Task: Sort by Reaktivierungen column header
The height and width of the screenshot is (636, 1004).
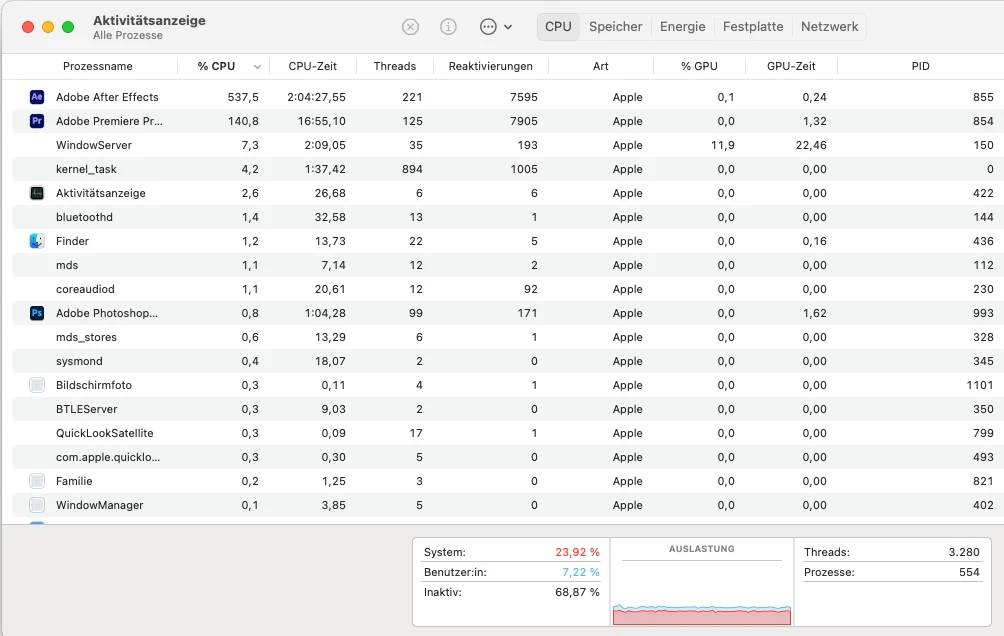Action: (490, 66)
